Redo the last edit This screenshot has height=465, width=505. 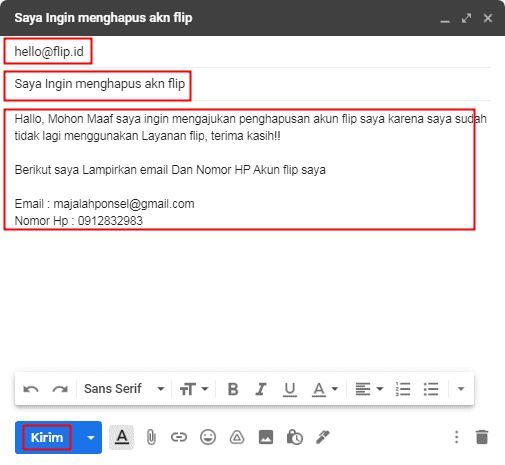[x=60, y=389]
